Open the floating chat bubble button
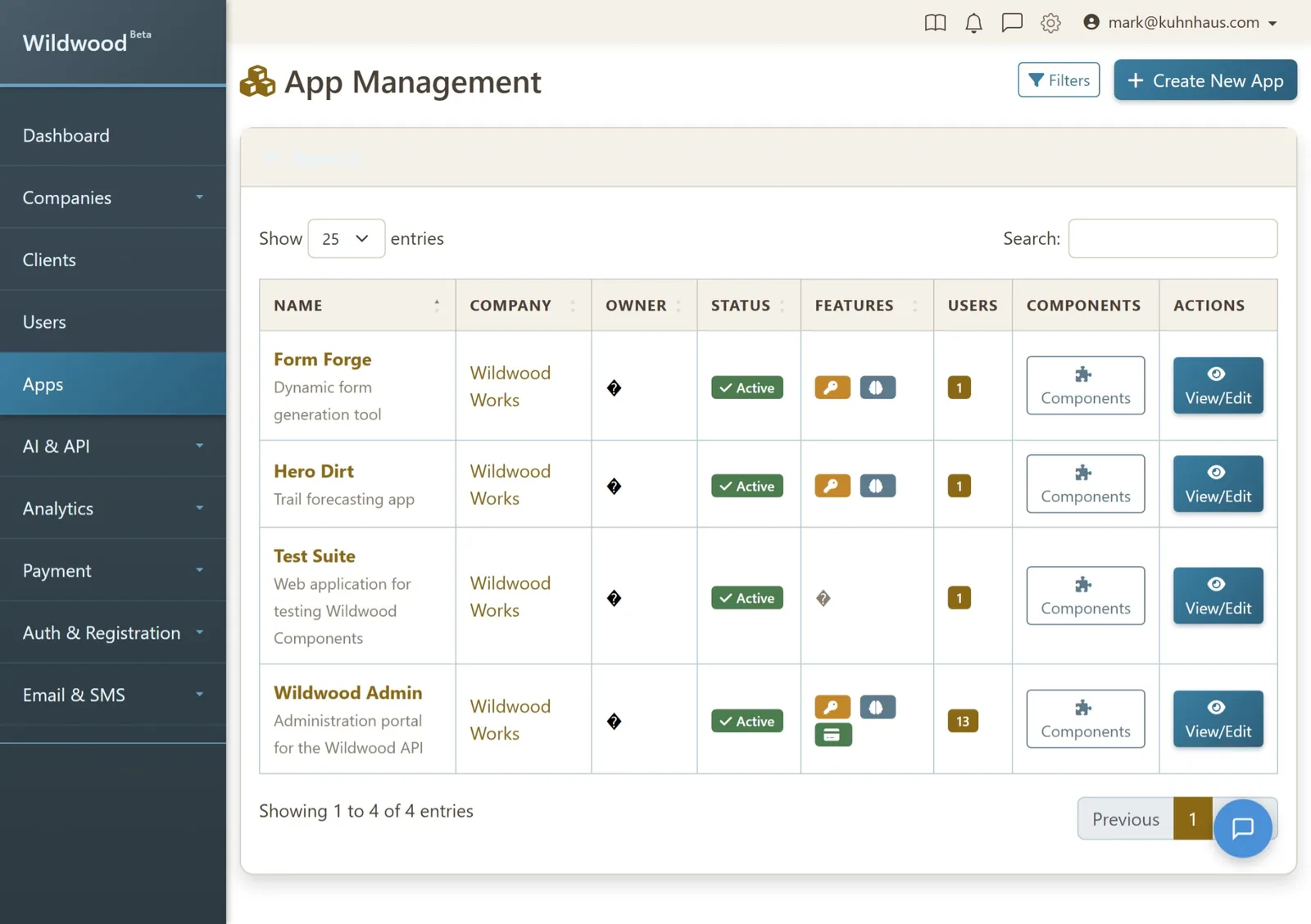1311x924 pixels. 1242,828
